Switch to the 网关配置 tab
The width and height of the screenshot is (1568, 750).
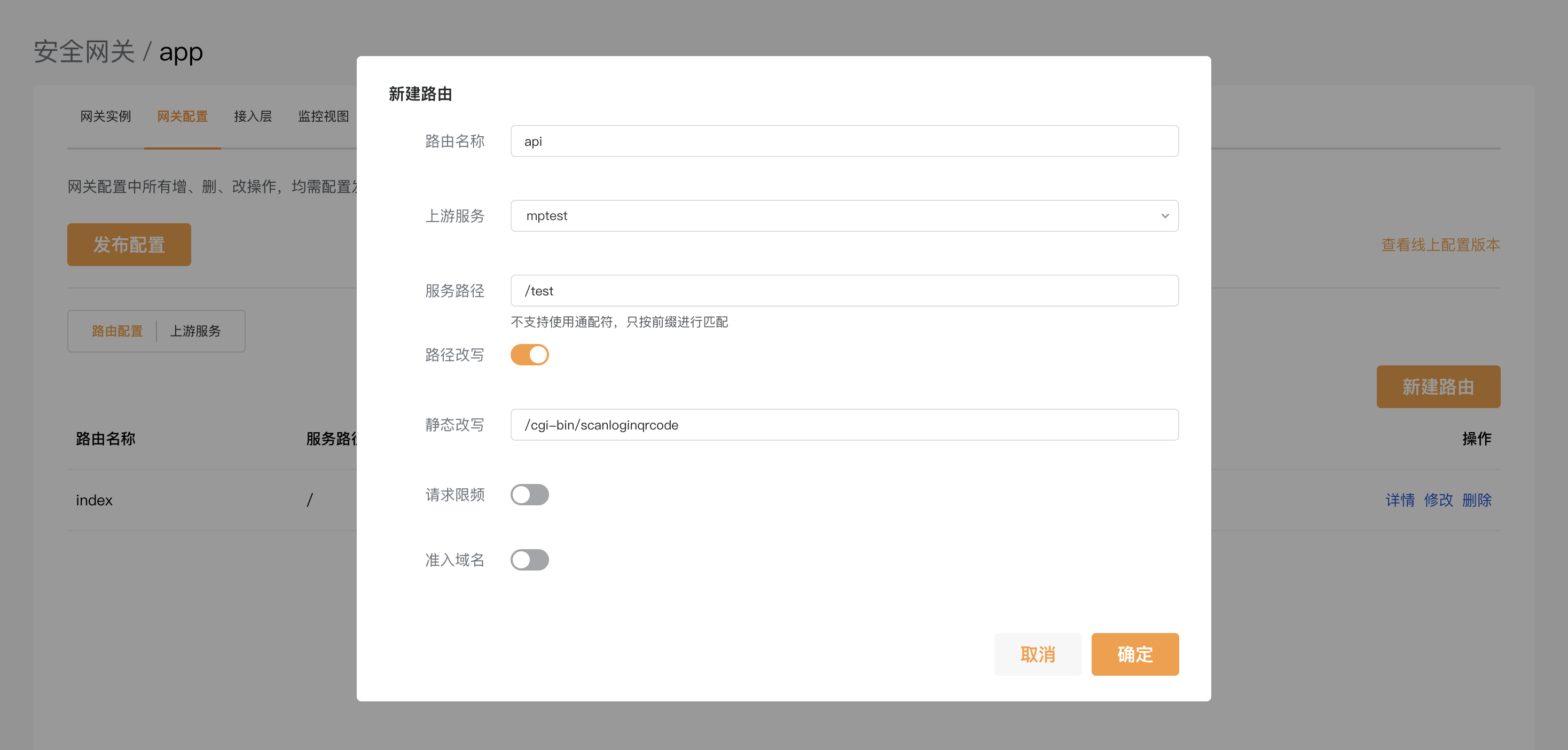pos(182,116)
